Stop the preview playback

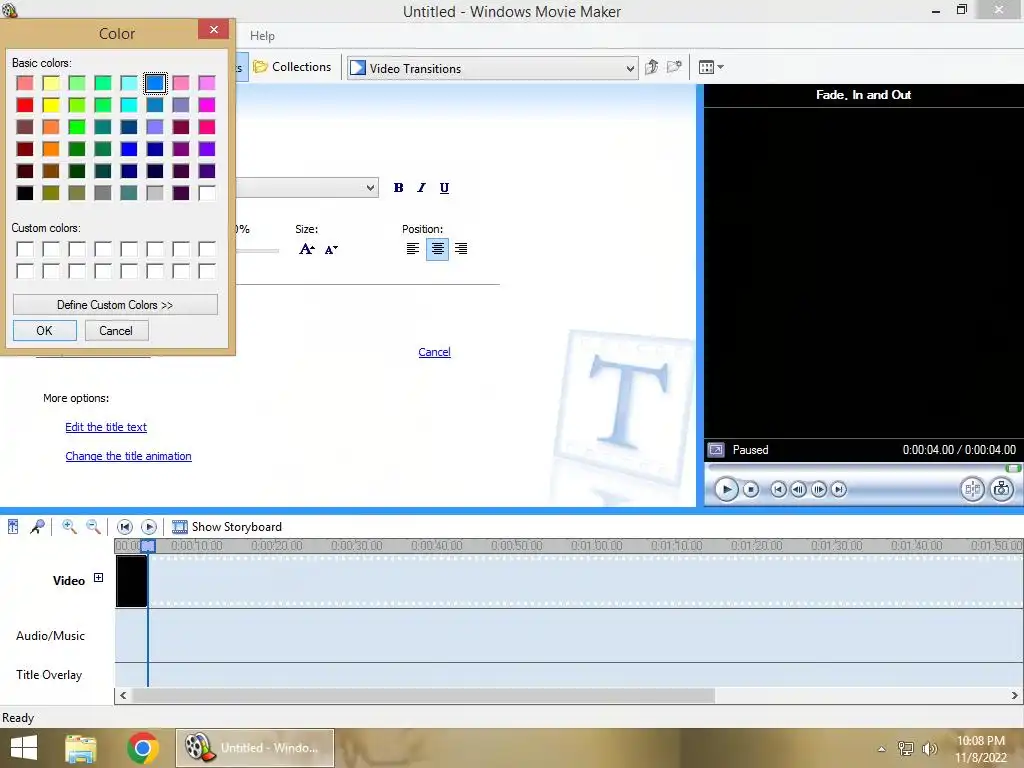point(751,489)
